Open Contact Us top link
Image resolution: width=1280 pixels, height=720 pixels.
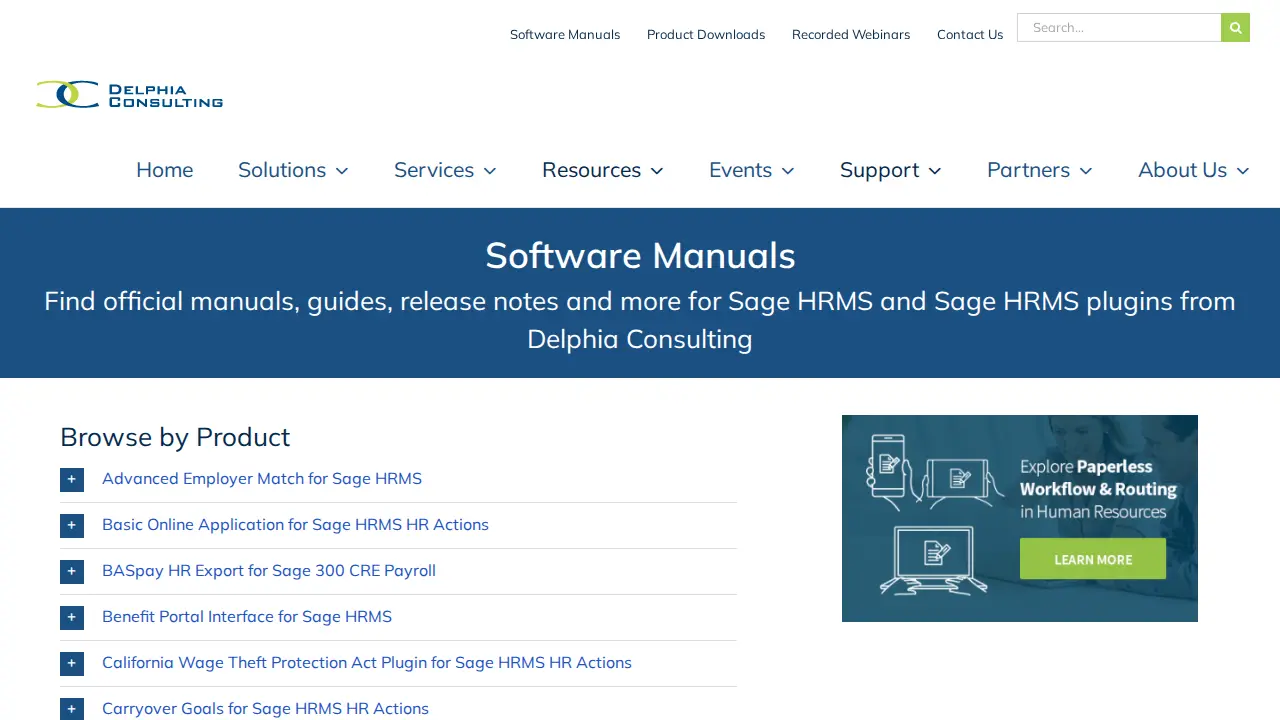point(970,34)
